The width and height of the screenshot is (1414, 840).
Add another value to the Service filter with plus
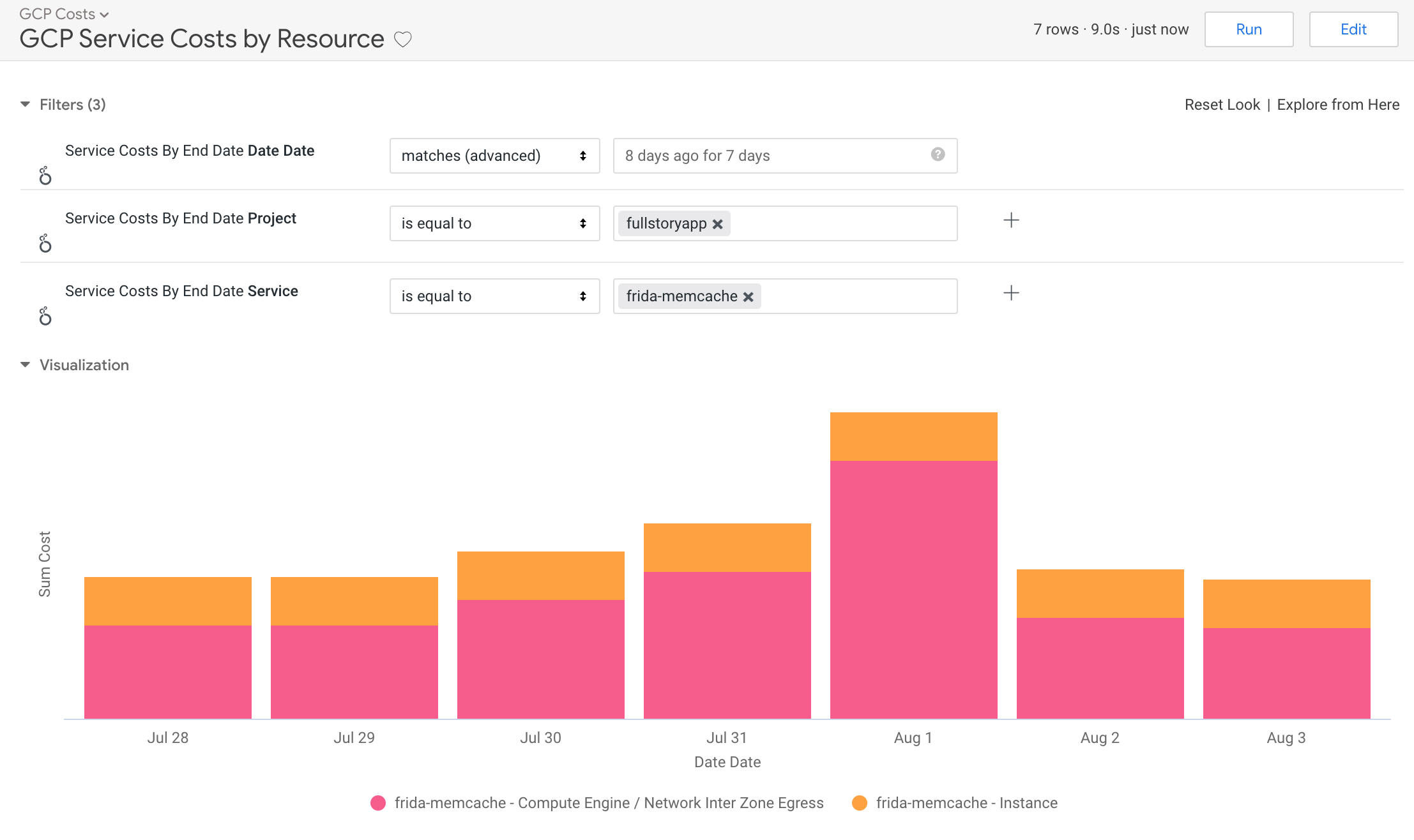pos(1011,293)
